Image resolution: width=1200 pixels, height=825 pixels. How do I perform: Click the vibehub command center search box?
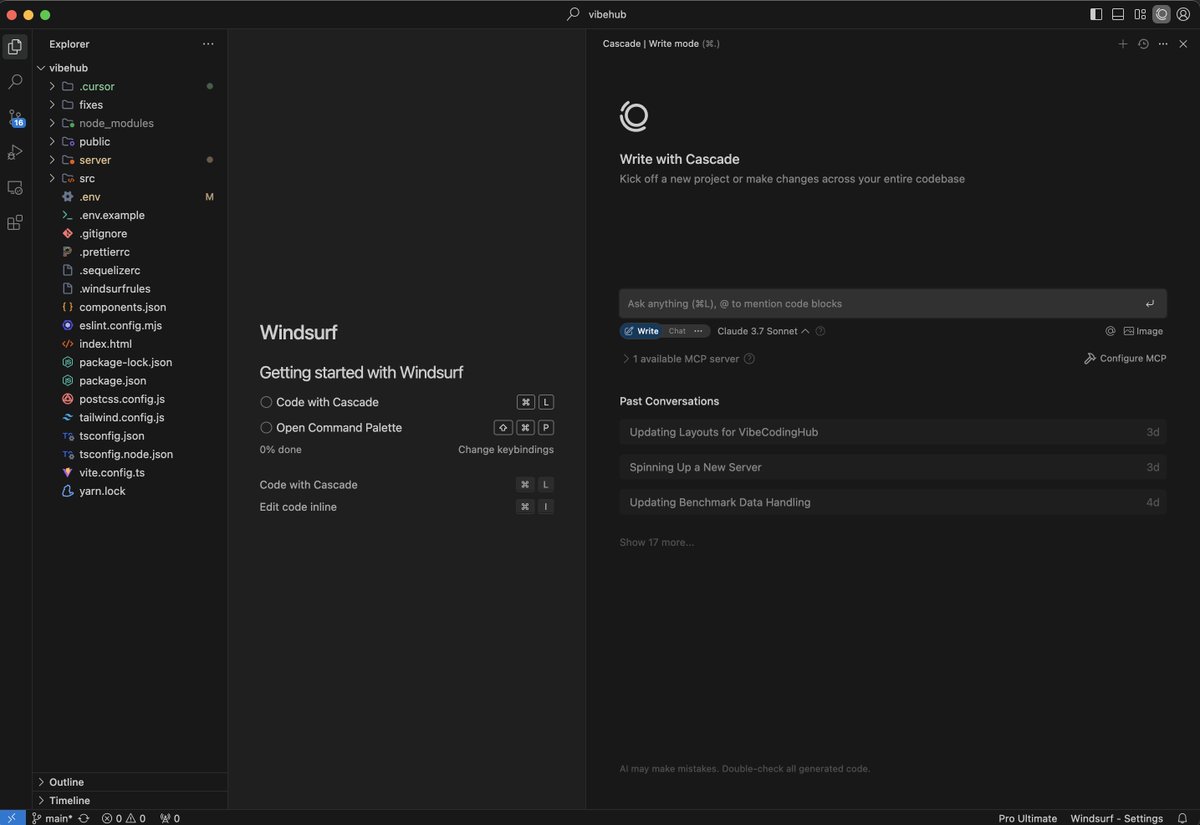(598, 14)
